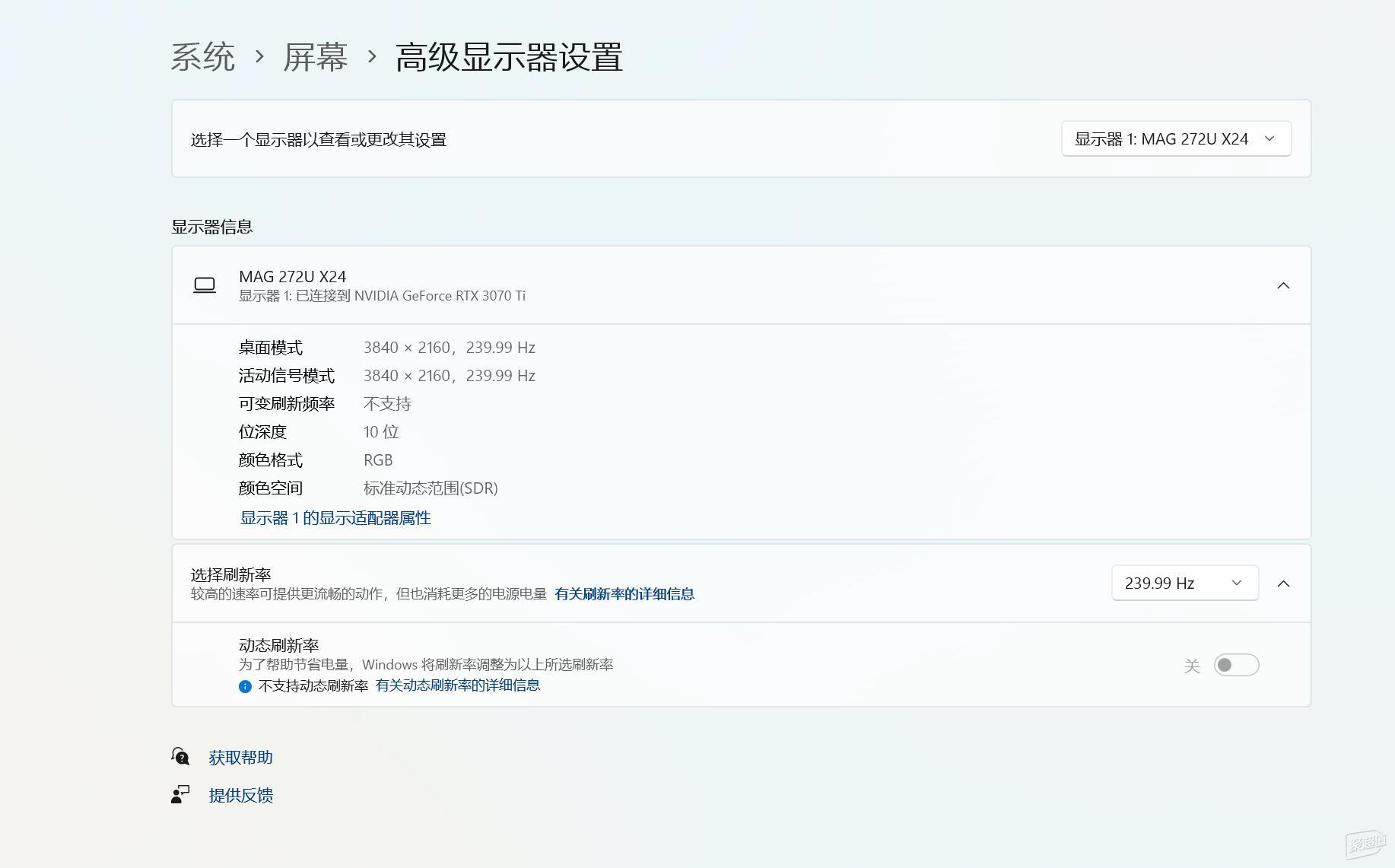
Task: Collapse the 选择刷新率 section chevron
Action: tap(1283, 583)
